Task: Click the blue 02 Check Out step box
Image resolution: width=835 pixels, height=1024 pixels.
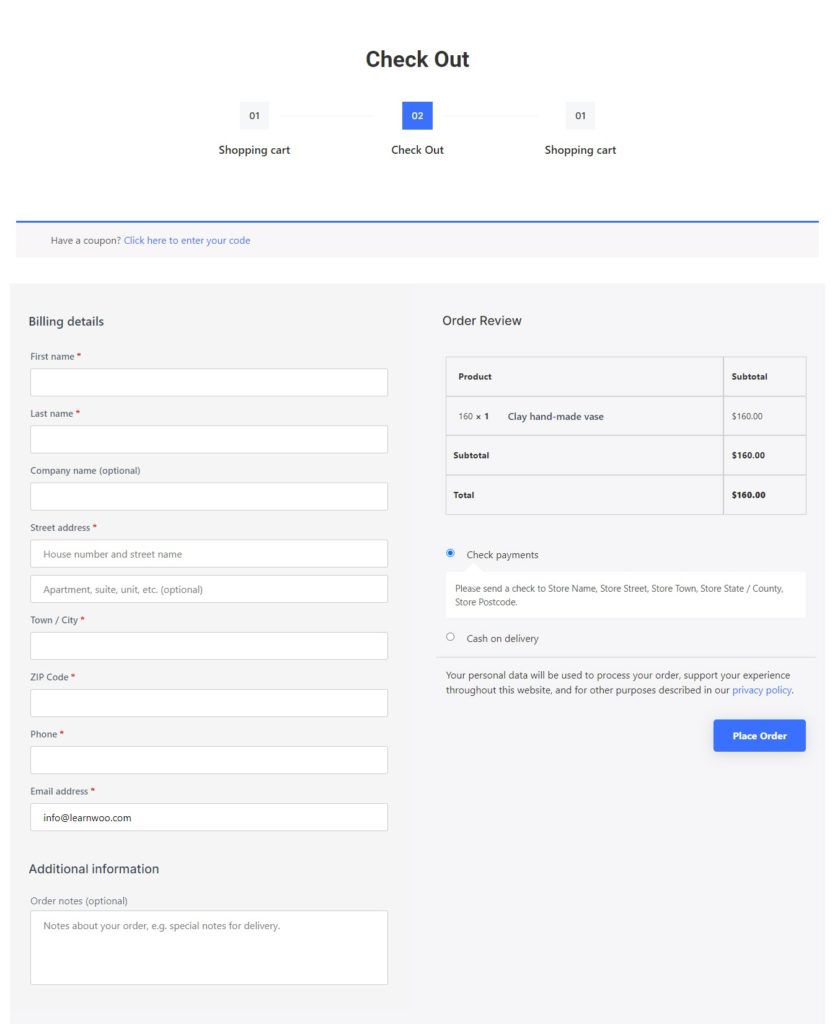Action: pos(417,116)
